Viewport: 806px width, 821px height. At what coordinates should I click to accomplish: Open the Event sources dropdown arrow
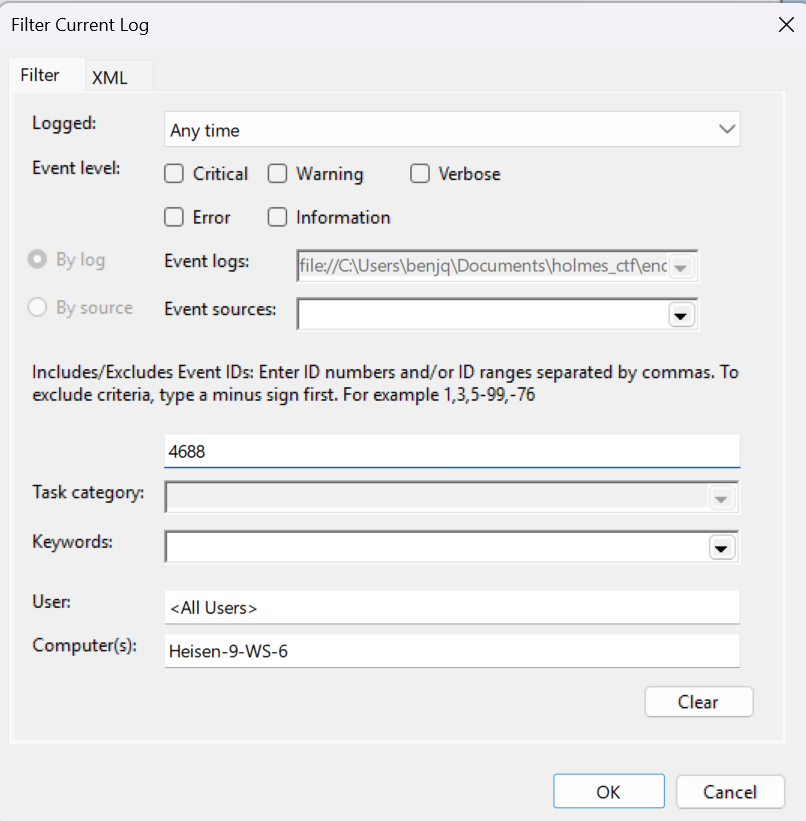pos(681,314)
